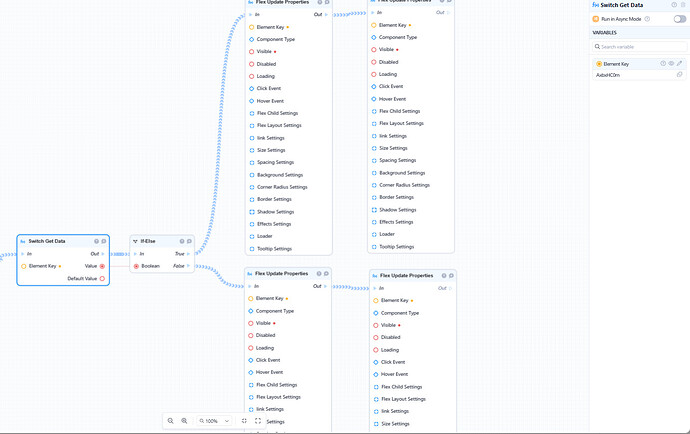This screenshot has width=690, height=434.
Task: Select the AxbxHC0m variable value text
Action: (608, 75)
